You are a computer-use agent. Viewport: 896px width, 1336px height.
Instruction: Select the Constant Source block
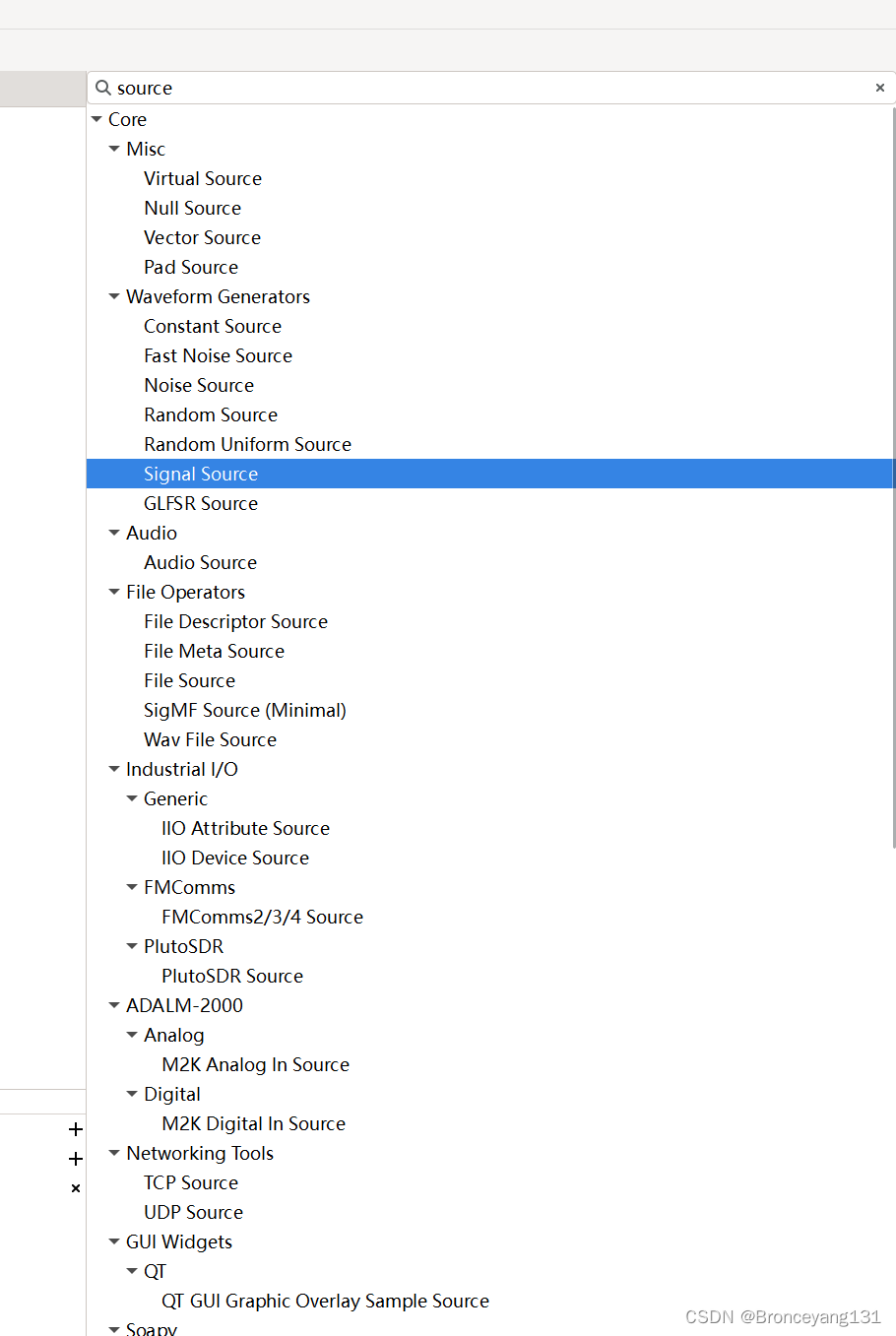point(213,326)
